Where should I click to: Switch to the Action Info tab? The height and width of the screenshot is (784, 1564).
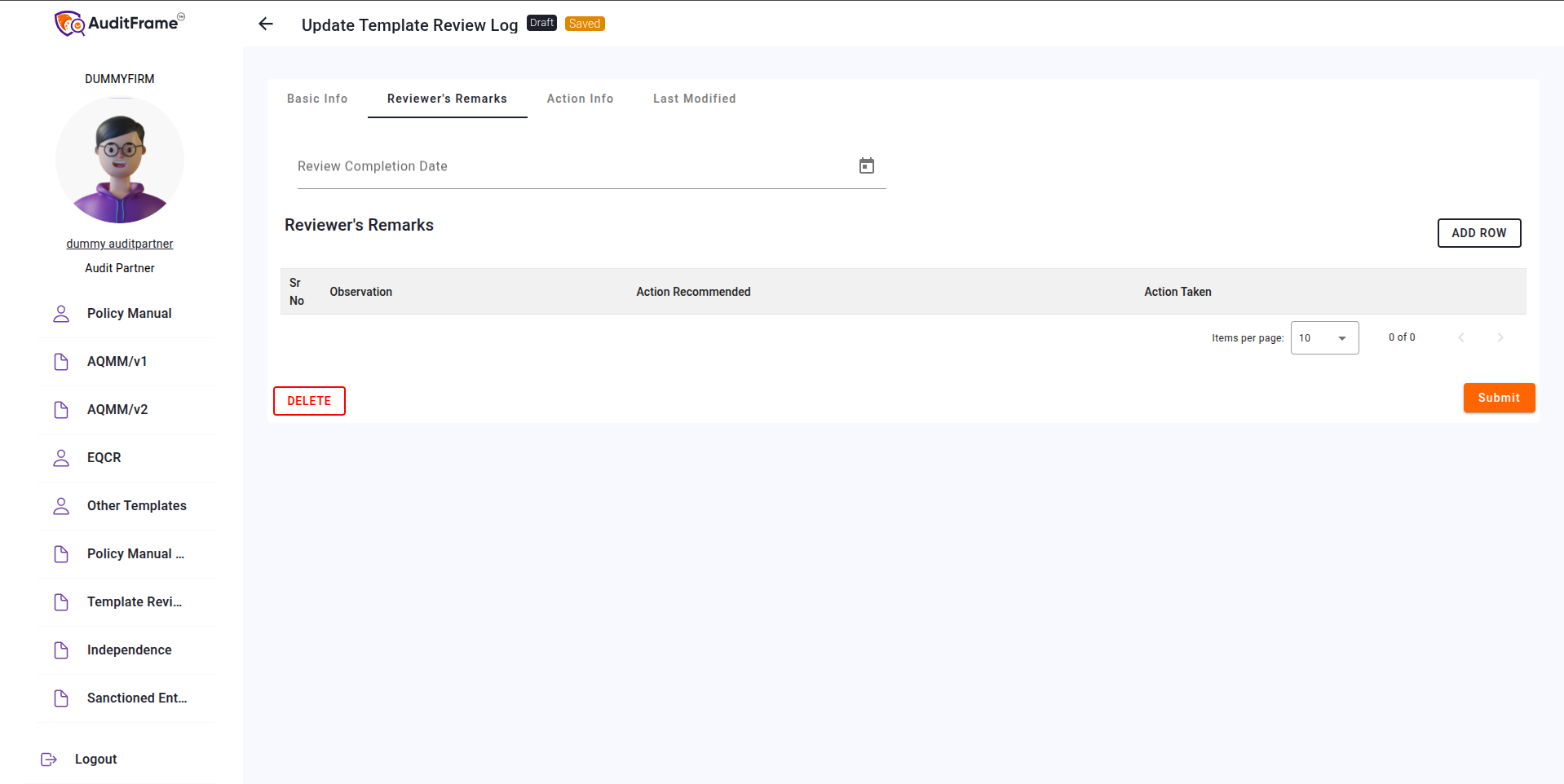click(x=580, y=99)
